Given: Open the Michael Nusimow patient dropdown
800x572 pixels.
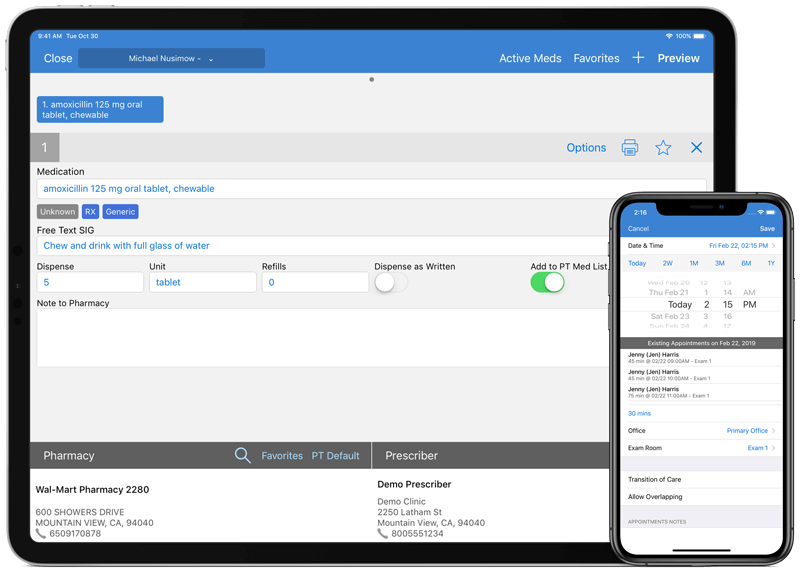Looking at the screenshot, I should (171, 59).
